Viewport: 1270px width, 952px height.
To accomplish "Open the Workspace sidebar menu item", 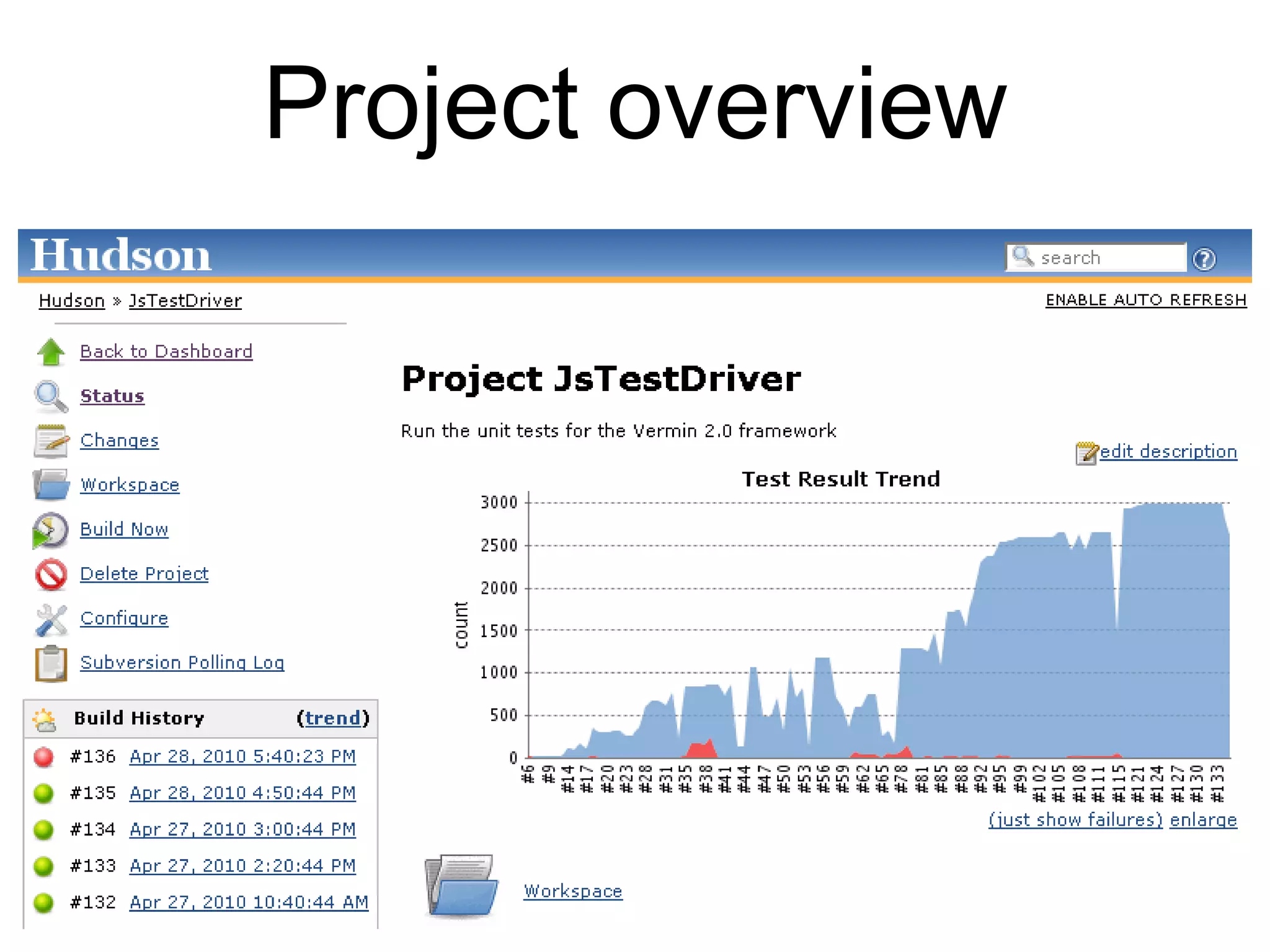I will tap(130, 485).
